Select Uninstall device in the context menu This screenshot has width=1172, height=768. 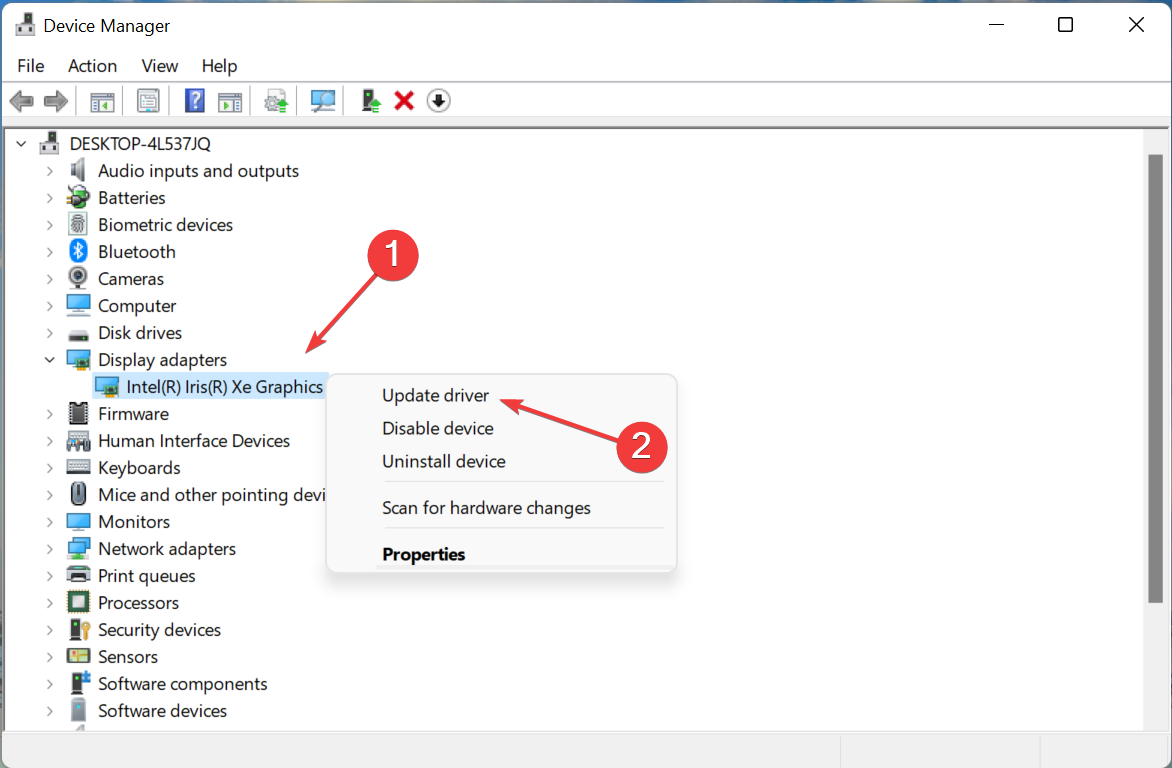(x=443, y=462)
